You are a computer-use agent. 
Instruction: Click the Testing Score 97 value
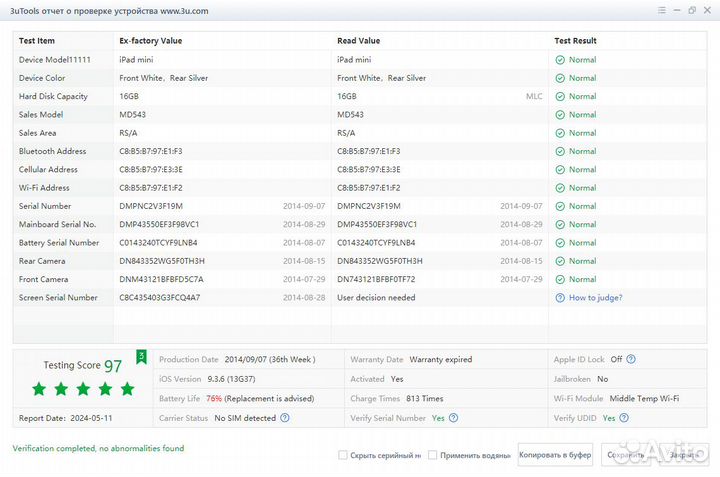[x=113, y=366]
